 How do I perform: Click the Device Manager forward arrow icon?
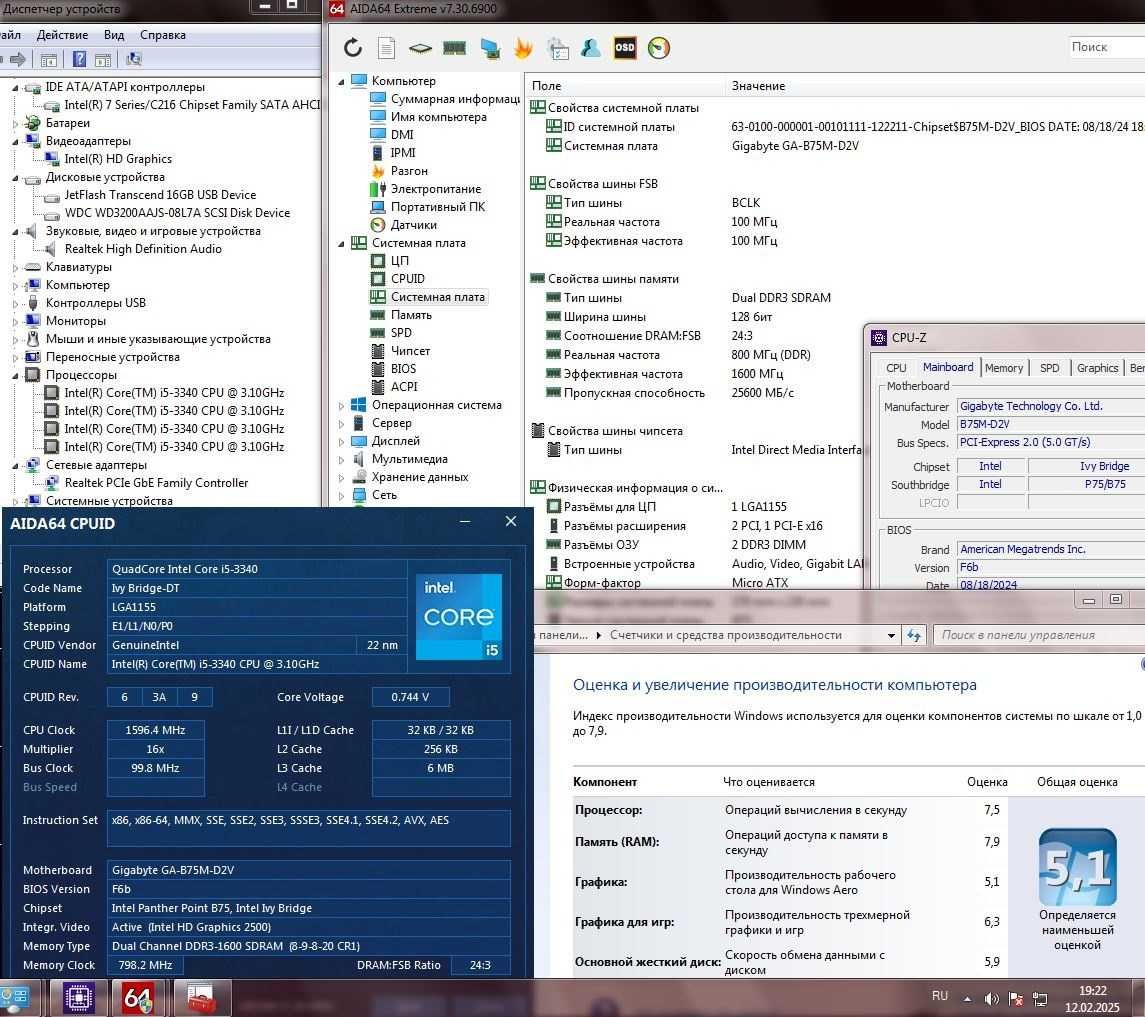[x=18, y=60]
